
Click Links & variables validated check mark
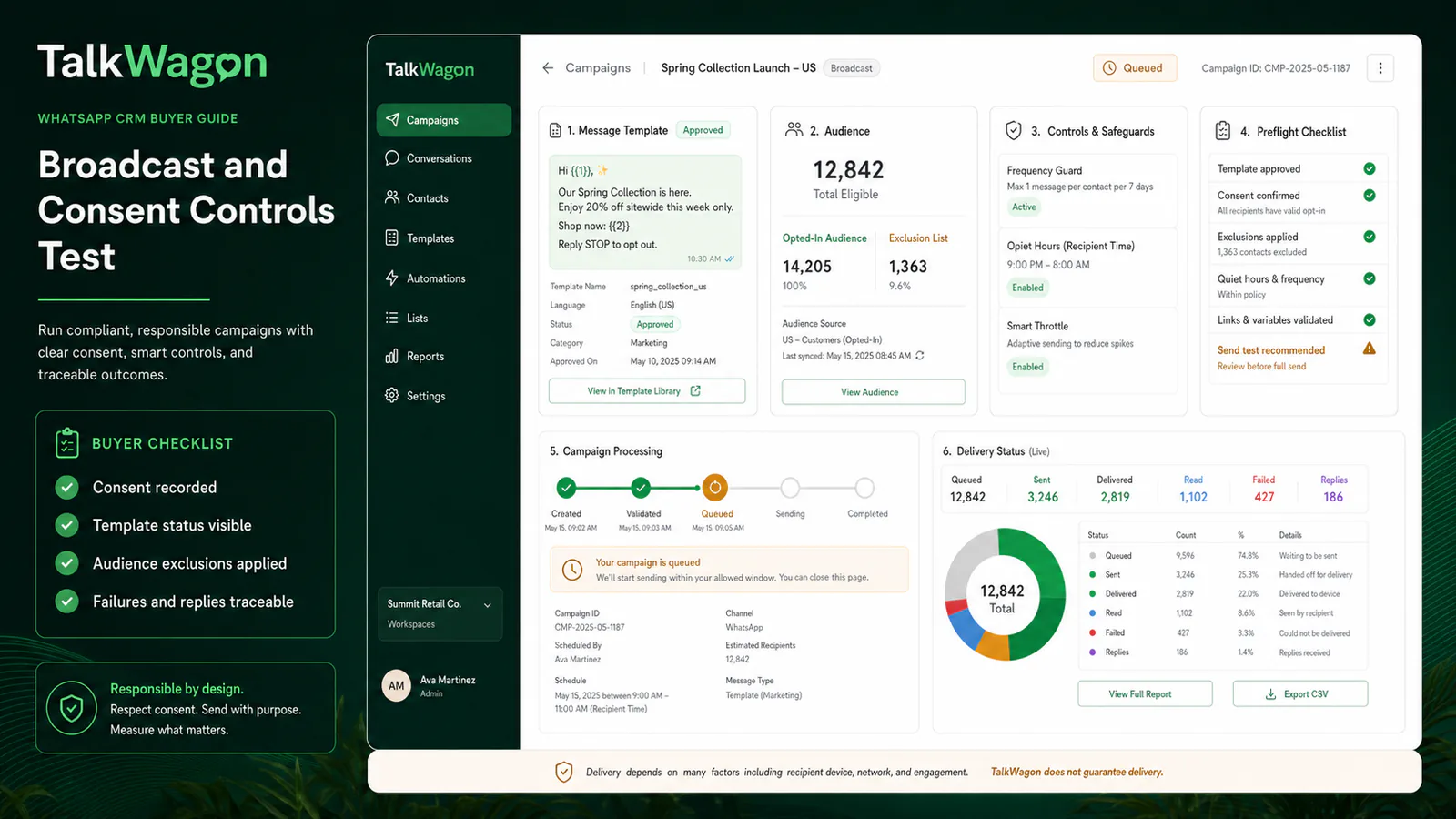pos(1370,320)
